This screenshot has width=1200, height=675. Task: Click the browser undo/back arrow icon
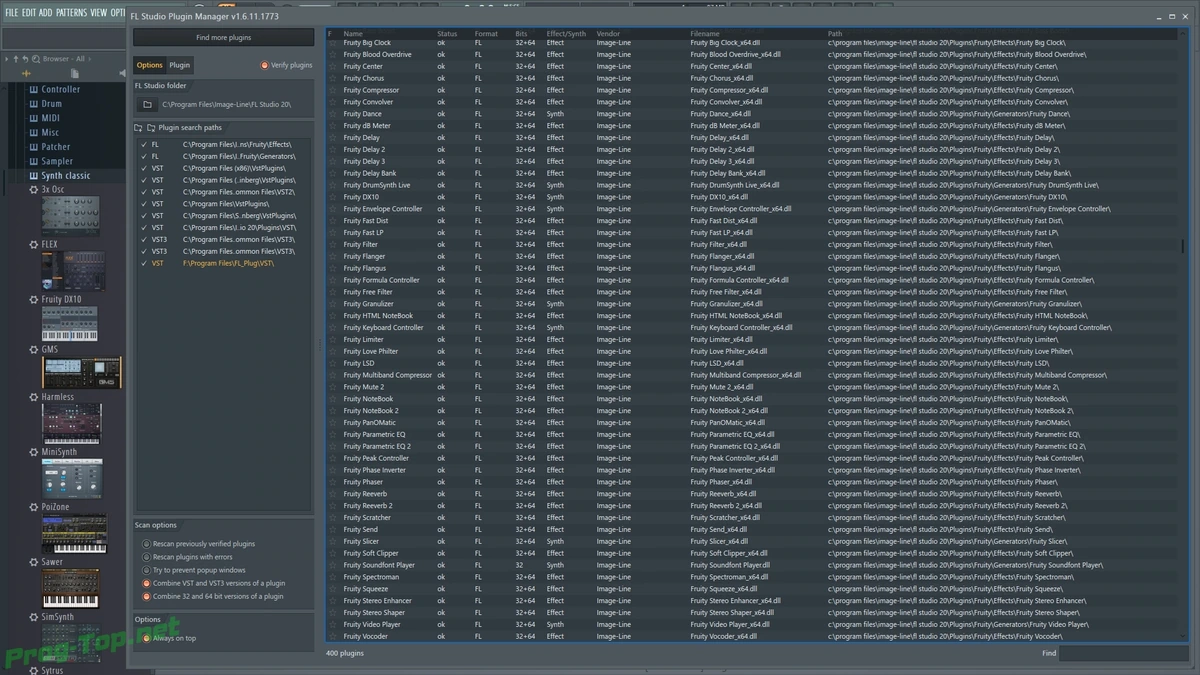[x=25, y=59]
